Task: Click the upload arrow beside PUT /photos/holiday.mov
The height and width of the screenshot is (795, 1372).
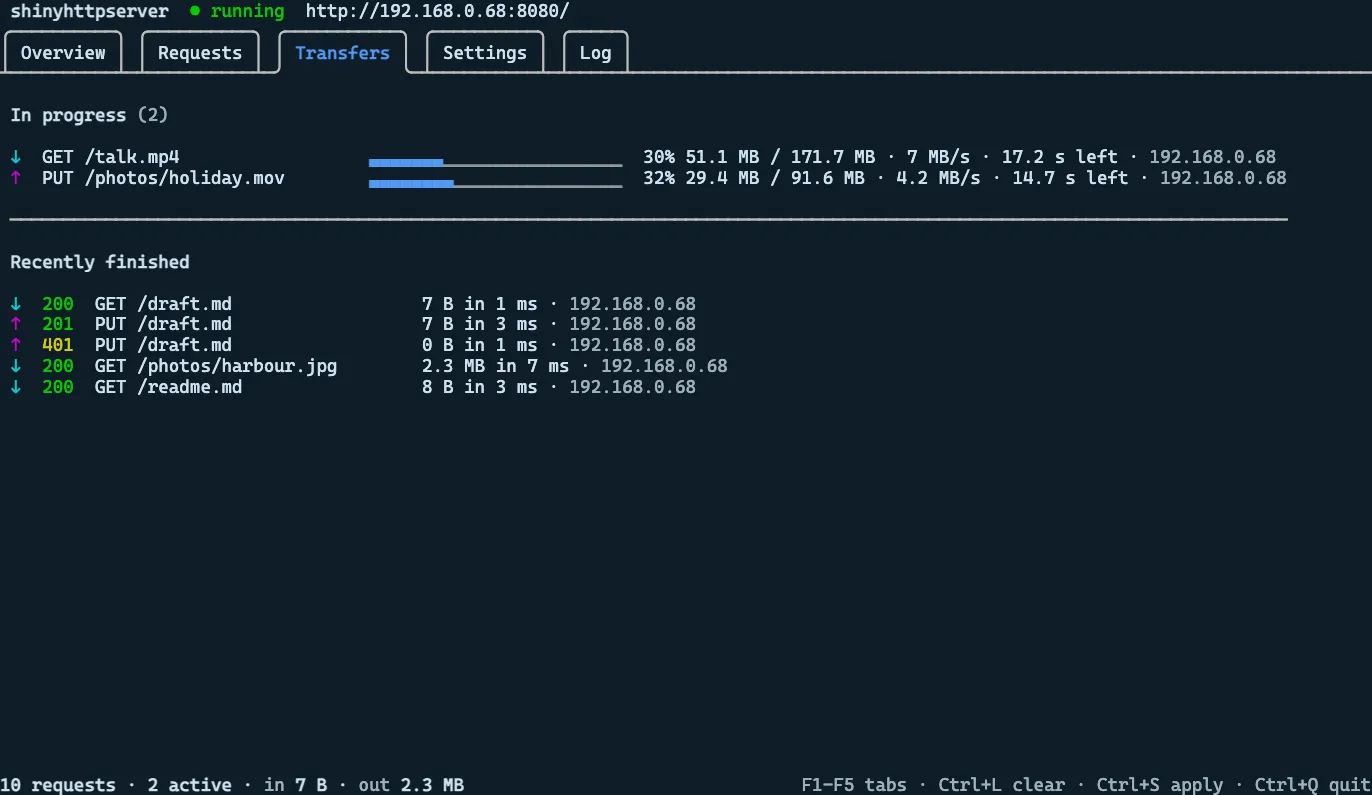Action: tap(15, 178)
